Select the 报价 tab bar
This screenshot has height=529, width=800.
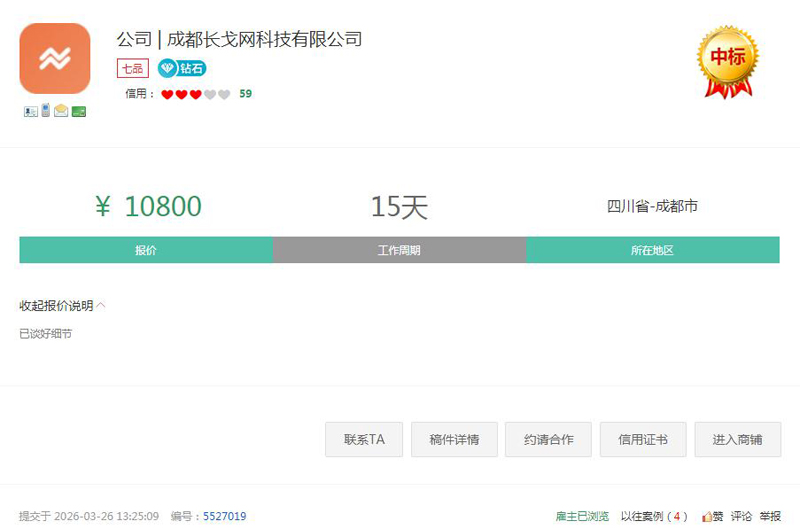click(x=146, y=250)
